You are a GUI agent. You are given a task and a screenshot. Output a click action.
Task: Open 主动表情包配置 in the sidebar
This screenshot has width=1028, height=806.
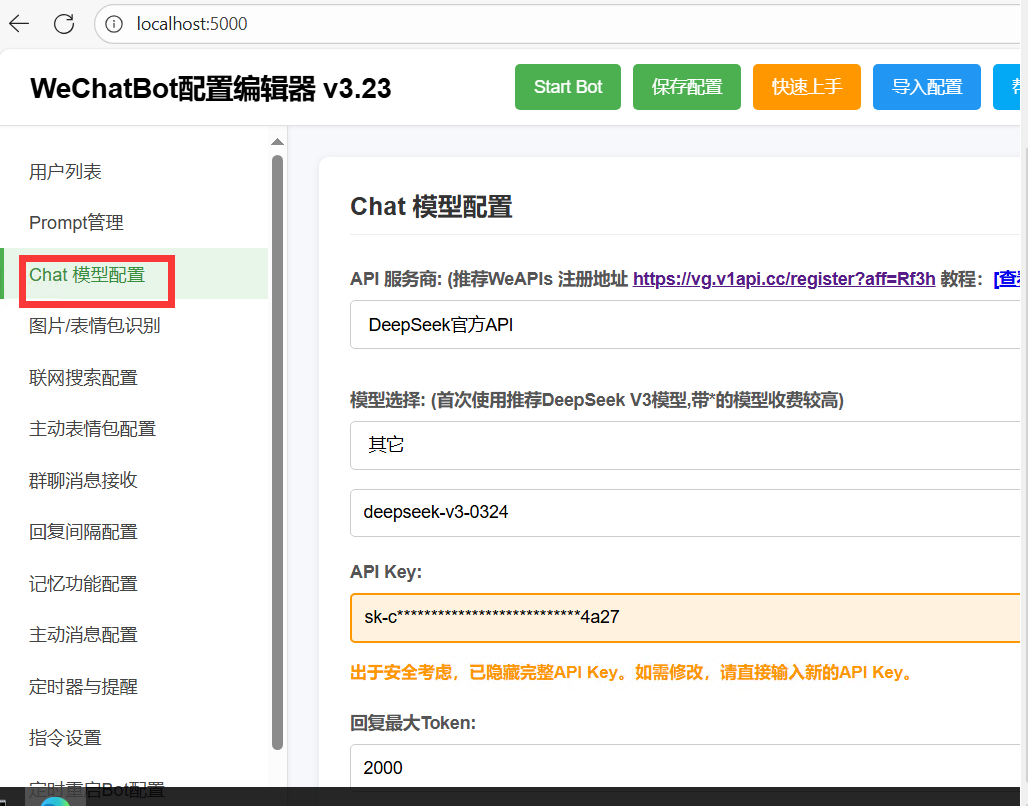click(134, 429)
